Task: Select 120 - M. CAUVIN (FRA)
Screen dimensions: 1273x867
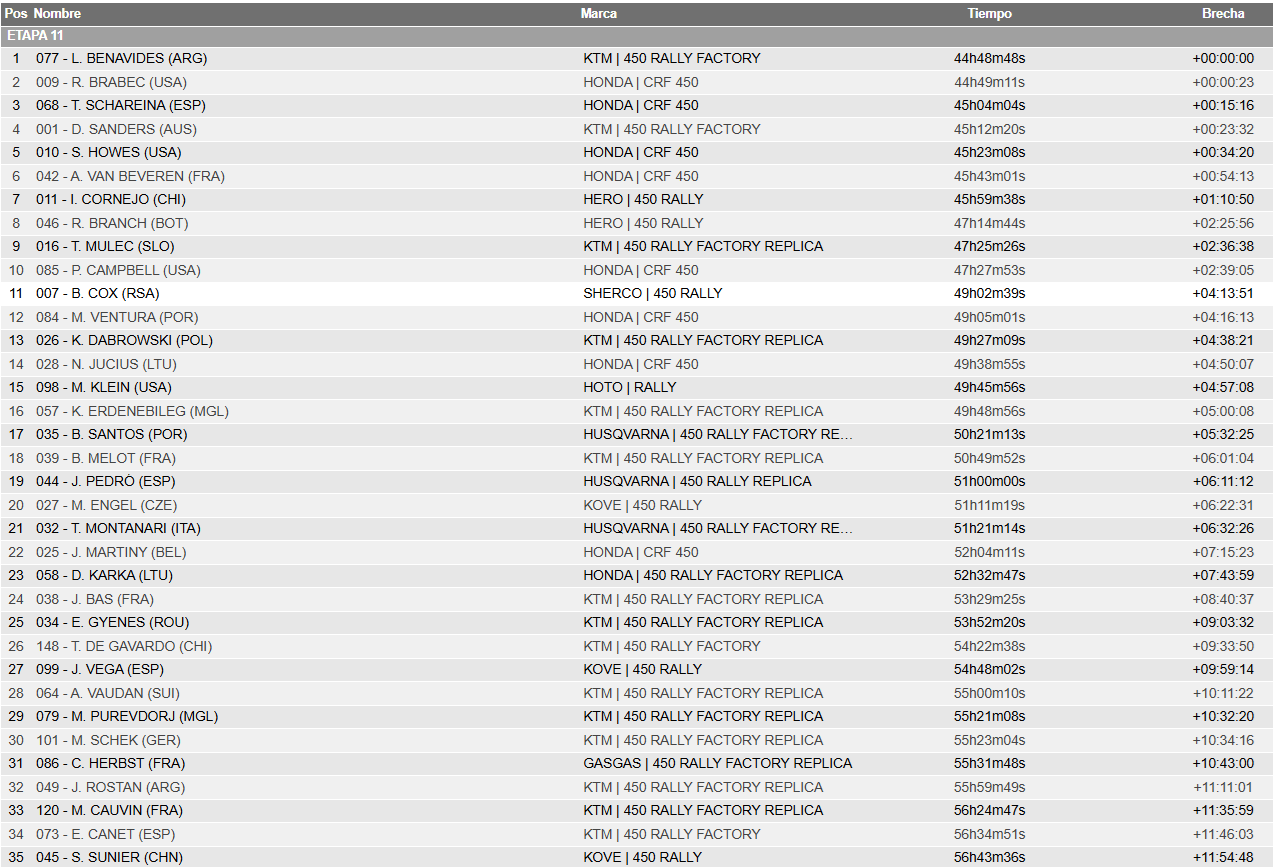Action: click(x=107, y=810)
